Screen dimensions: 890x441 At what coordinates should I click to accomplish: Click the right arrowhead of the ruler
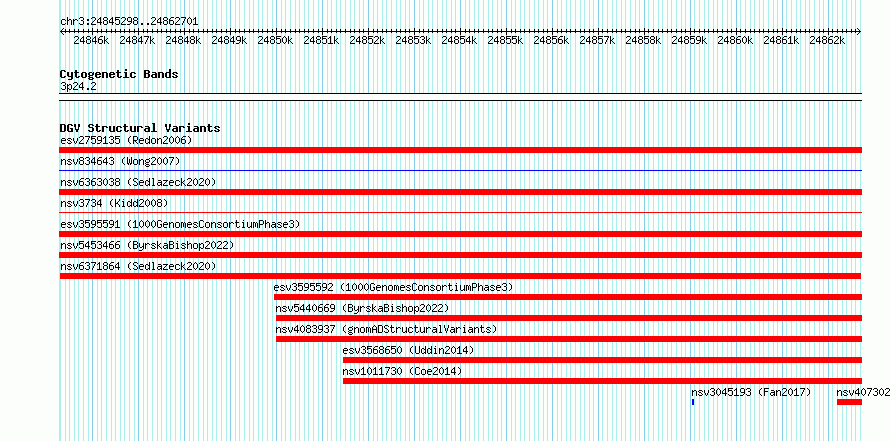859,31
